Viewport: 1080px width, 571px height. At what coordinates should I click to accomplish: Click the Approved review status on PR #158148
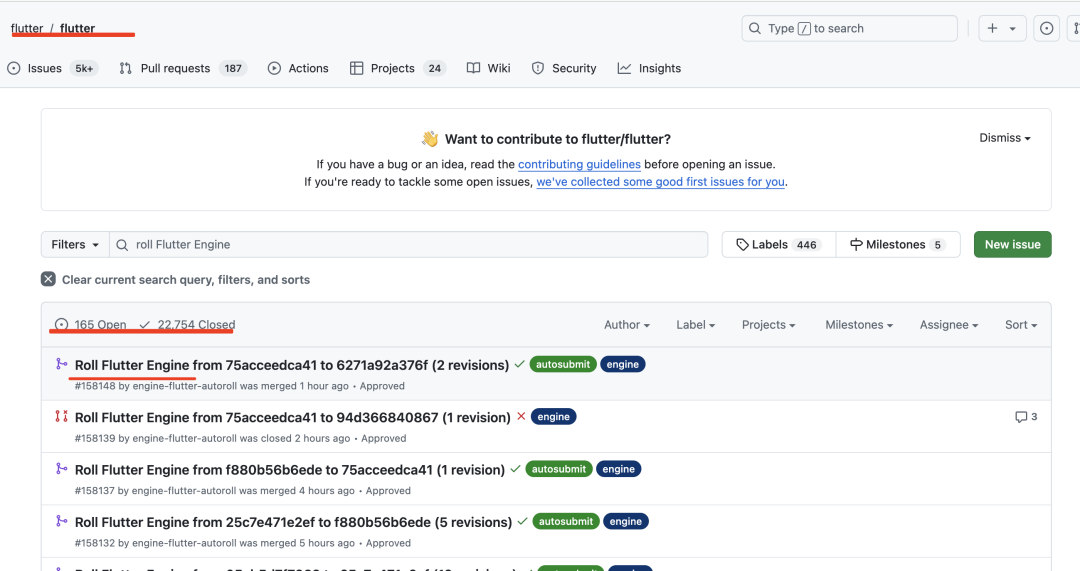(382, 386)
